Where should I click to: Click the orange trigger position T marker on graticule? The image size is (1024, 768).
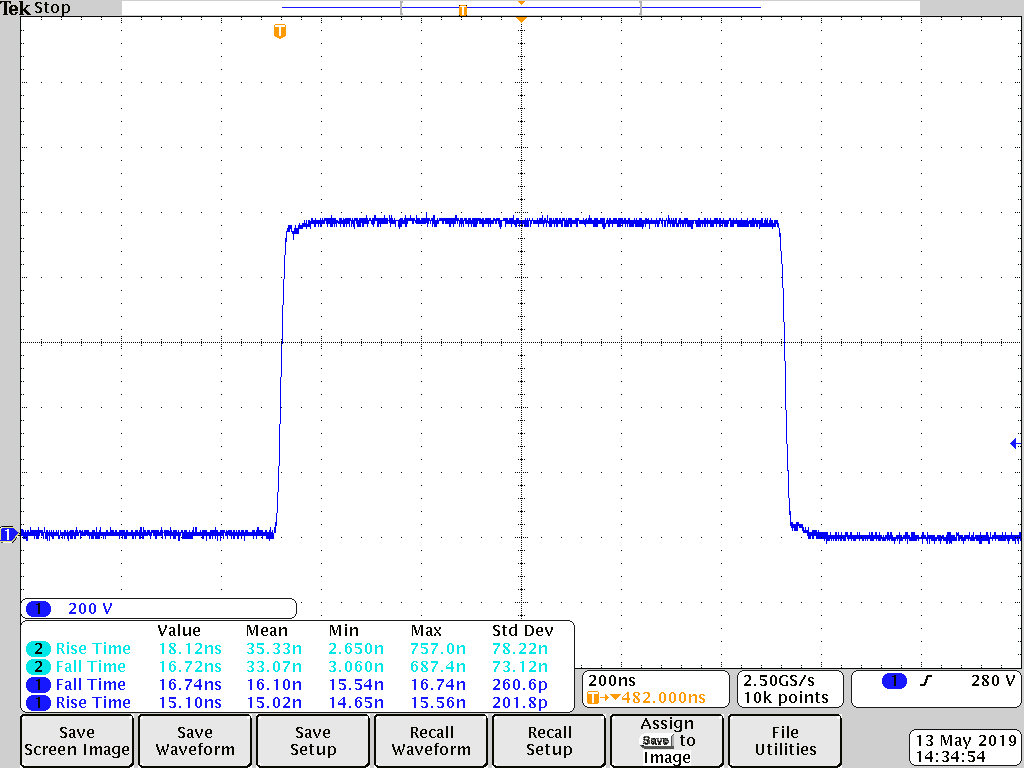tap(280, 32)
